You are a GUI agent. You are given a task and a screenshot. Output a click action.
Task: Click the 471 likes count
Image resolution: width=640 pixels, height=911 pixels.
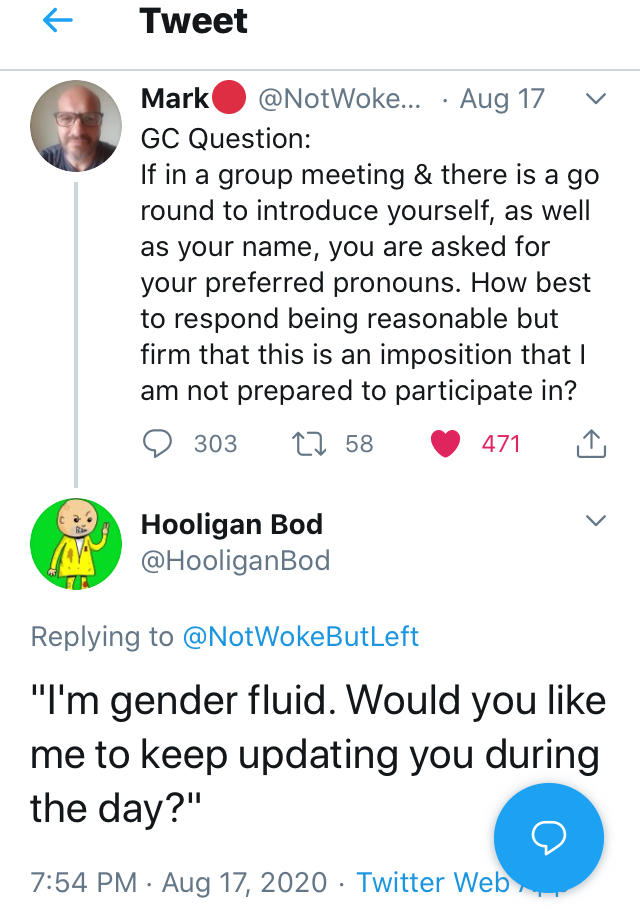click(501, 443)
